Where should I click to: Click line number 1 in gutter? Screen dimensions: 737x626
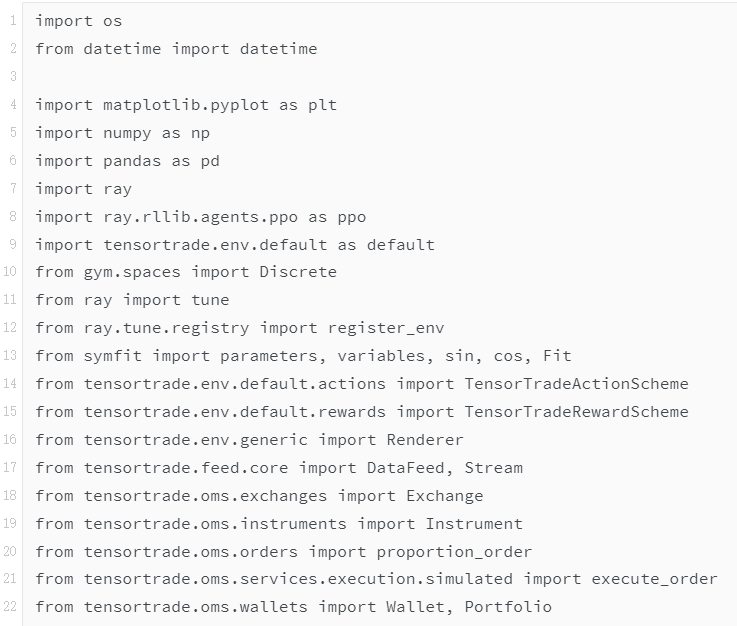(x=13, y=21)
